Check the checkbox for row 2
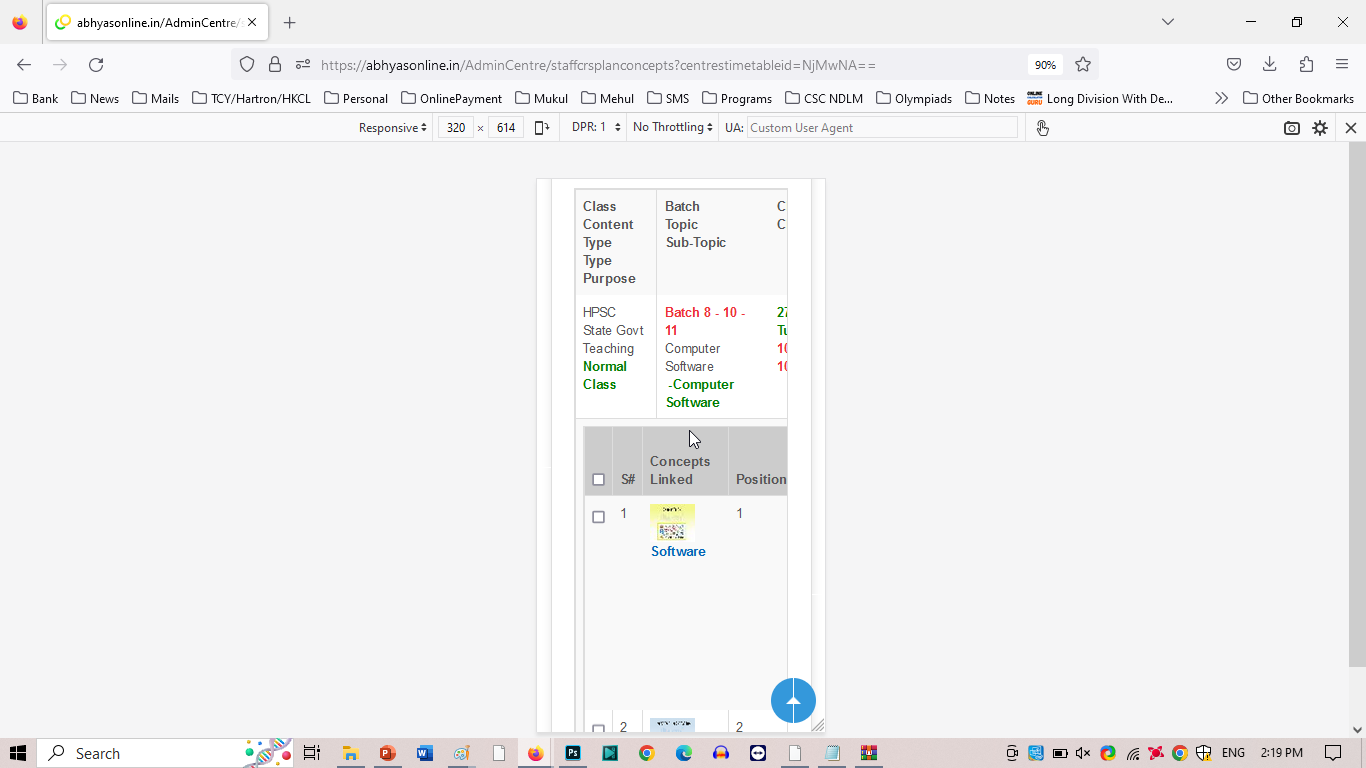 click(x=598, y=729)
